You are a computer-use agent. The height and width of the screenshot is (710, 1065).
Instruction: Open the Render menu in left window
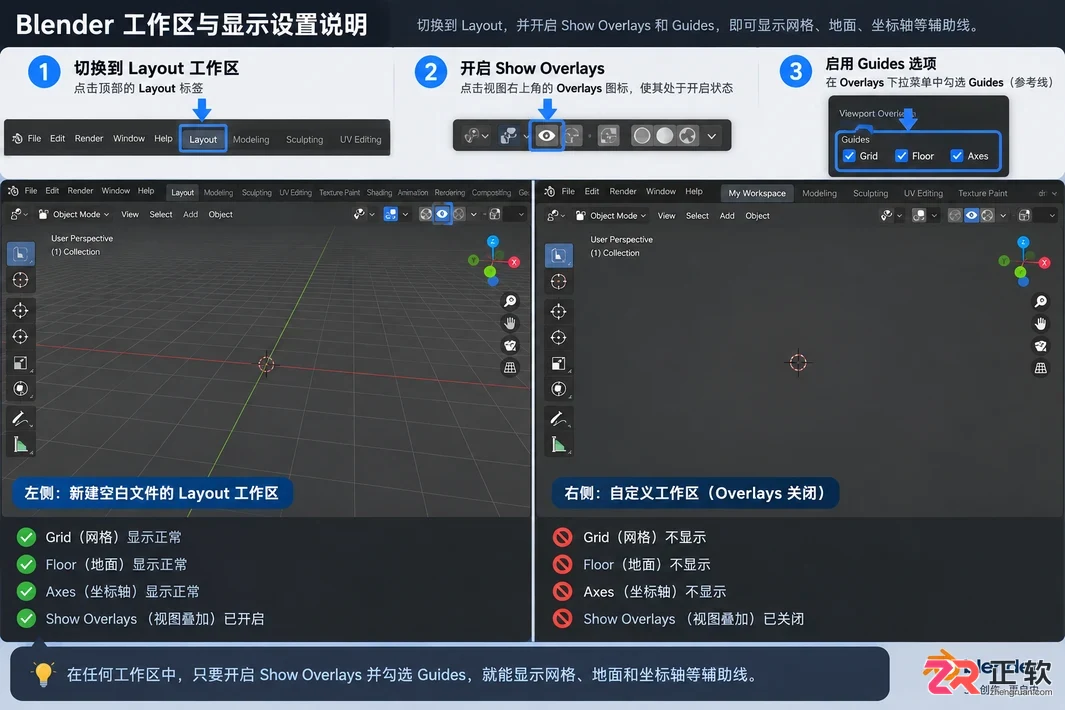point(80,191)
